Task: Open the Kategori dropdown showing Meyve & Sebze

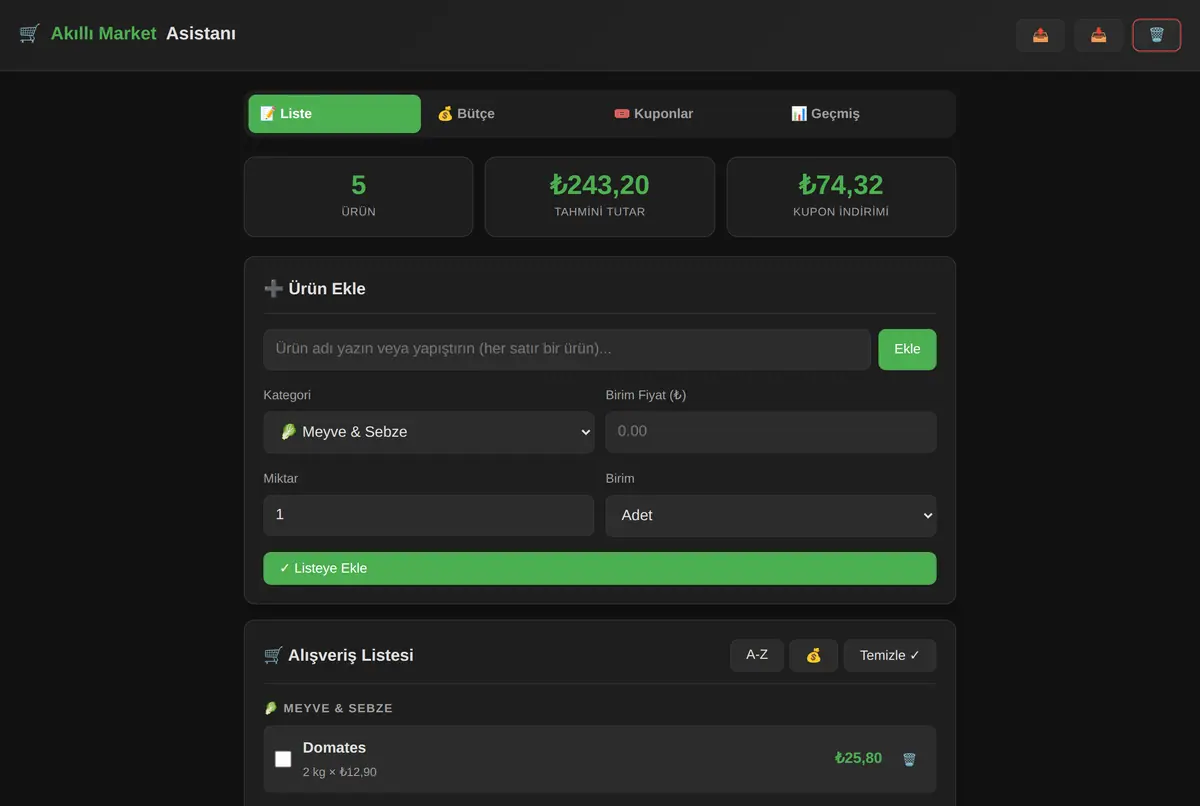Action: click(x=429, y=432)
